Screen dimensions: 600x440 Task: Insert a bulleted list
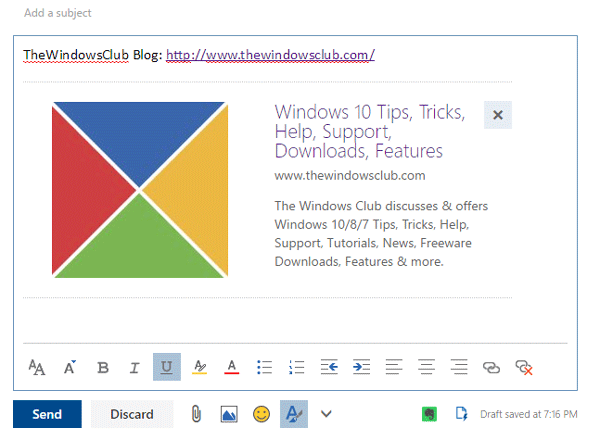tap(264, 367)
